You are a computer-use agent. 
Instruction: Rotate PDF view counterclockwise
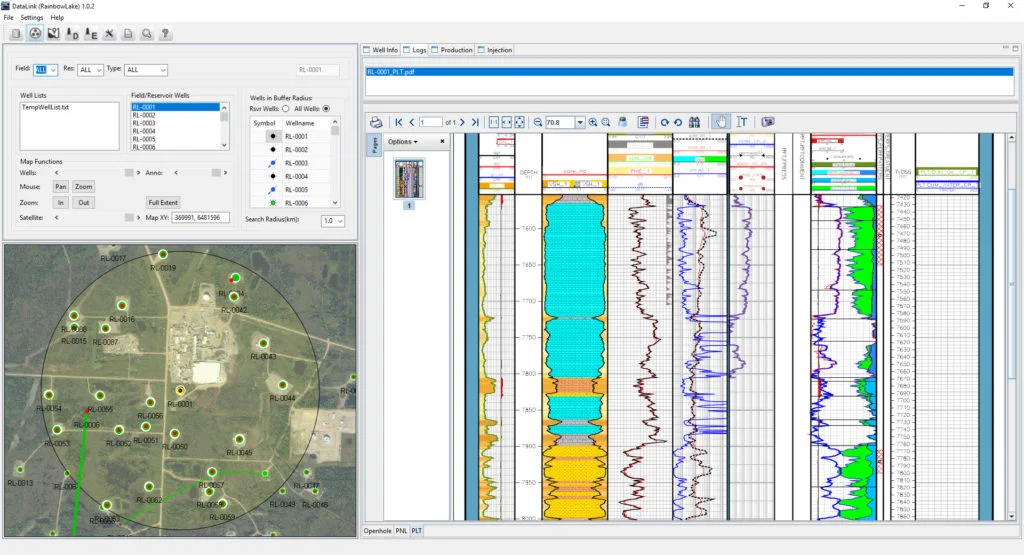(x=678, y=122)
